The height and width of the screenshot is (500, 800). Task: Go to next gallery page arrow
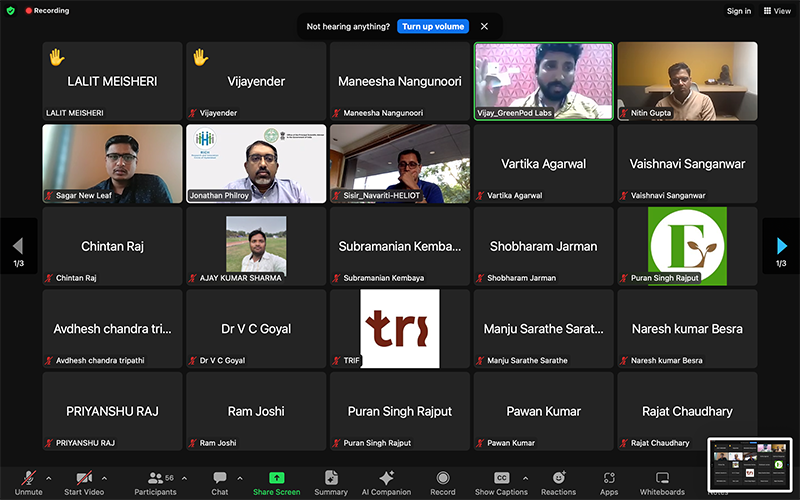(x=781, y=246)
